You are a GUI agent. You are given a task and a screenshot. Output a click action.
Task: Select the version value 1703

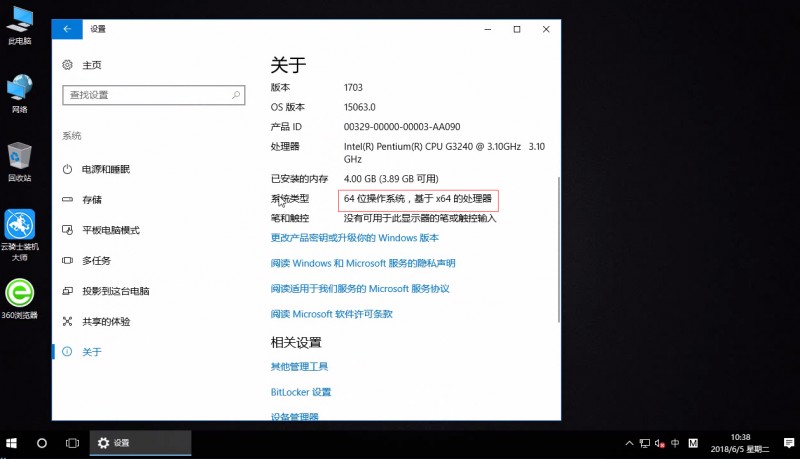[353, 87]
